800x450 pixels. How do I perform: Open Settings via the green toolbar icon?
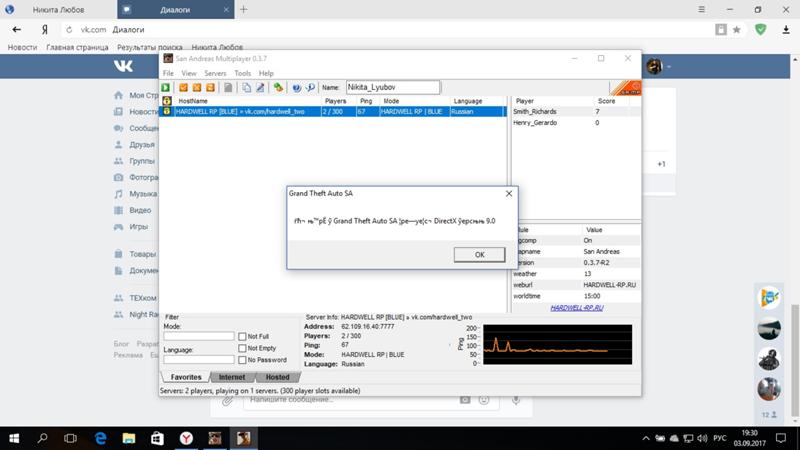tap(278, 88)
